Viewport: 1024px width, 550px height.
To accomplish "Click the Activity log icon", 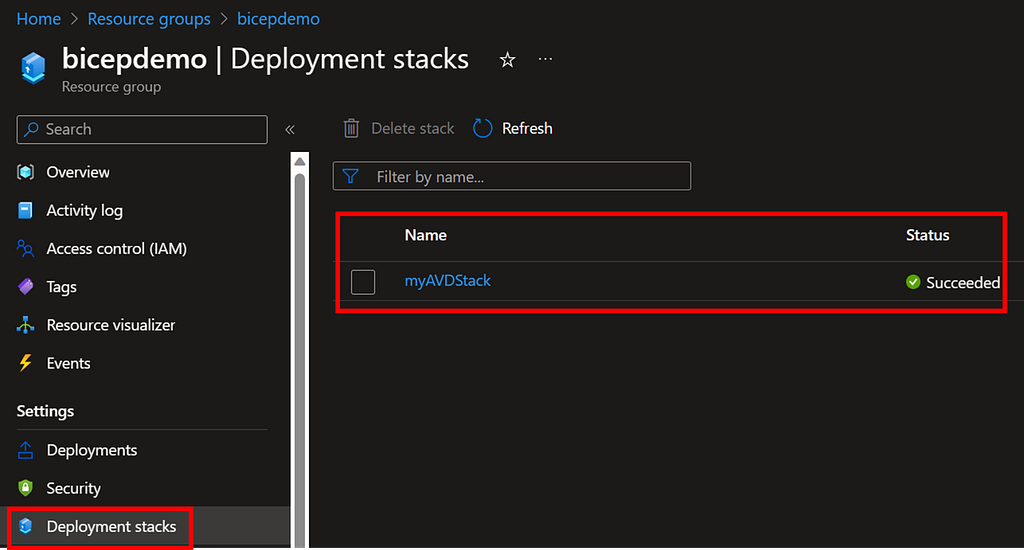I will coord(25,210).
